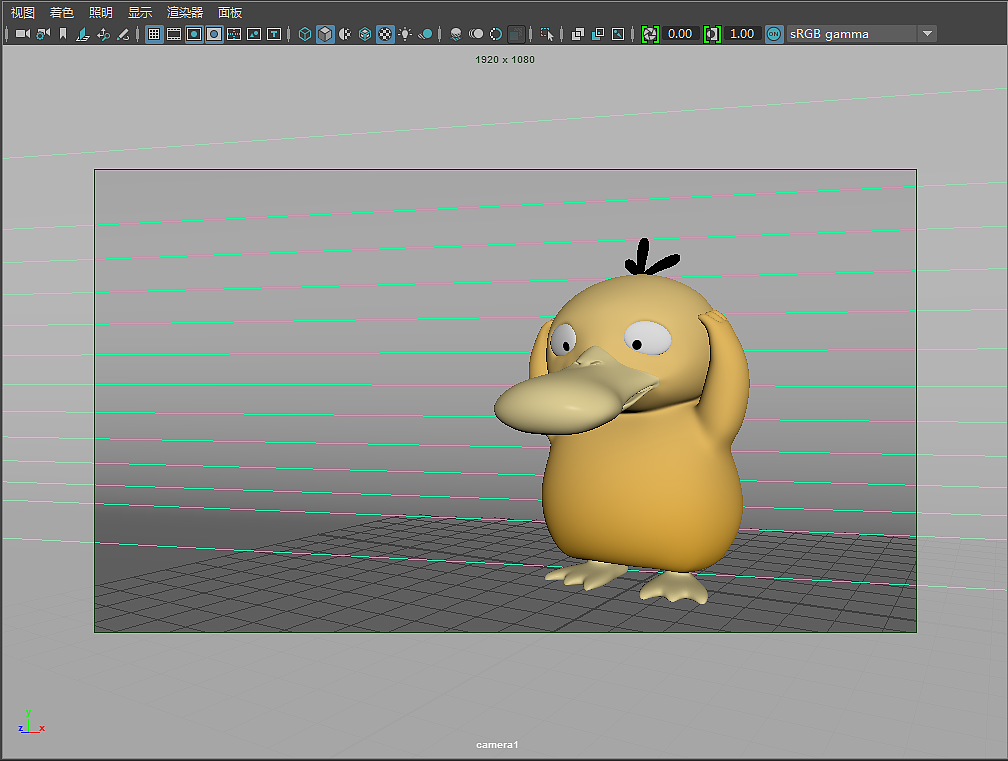Open camera bookmarks from the toolbar
1008x761 pixels.
pyautogui.click(x=63, y=34)
